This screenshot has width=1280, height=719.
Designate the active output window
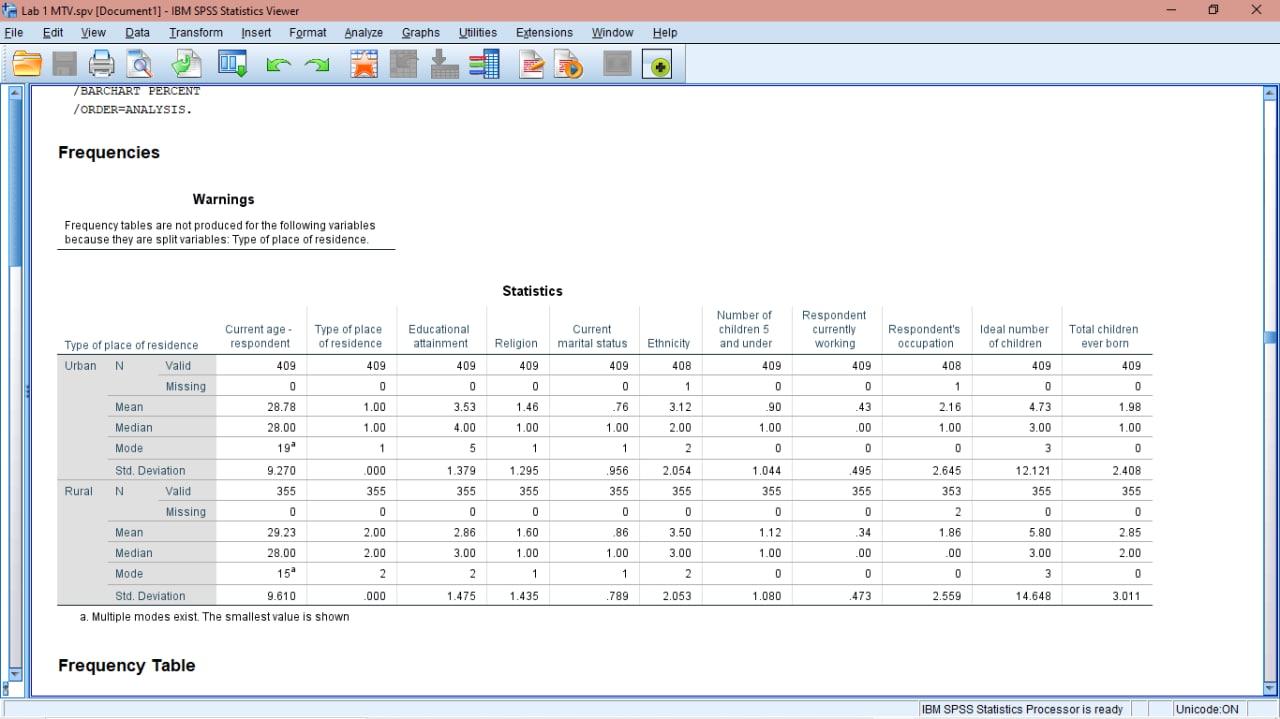tap(658, 65)
